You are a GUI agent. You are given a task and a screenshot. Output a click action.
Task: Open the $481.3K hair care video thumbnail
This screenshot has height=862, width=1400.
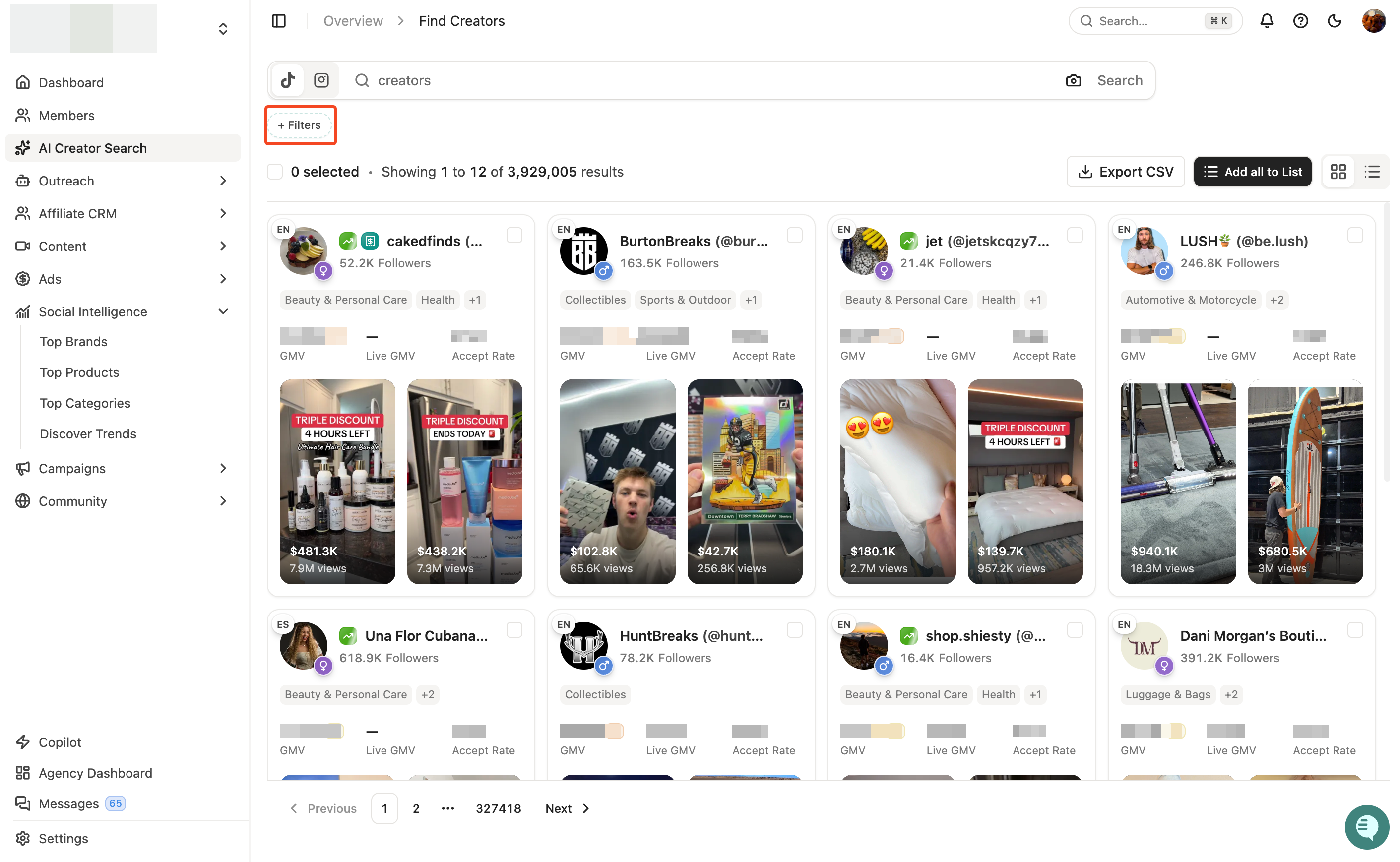(x=337, y=482)
